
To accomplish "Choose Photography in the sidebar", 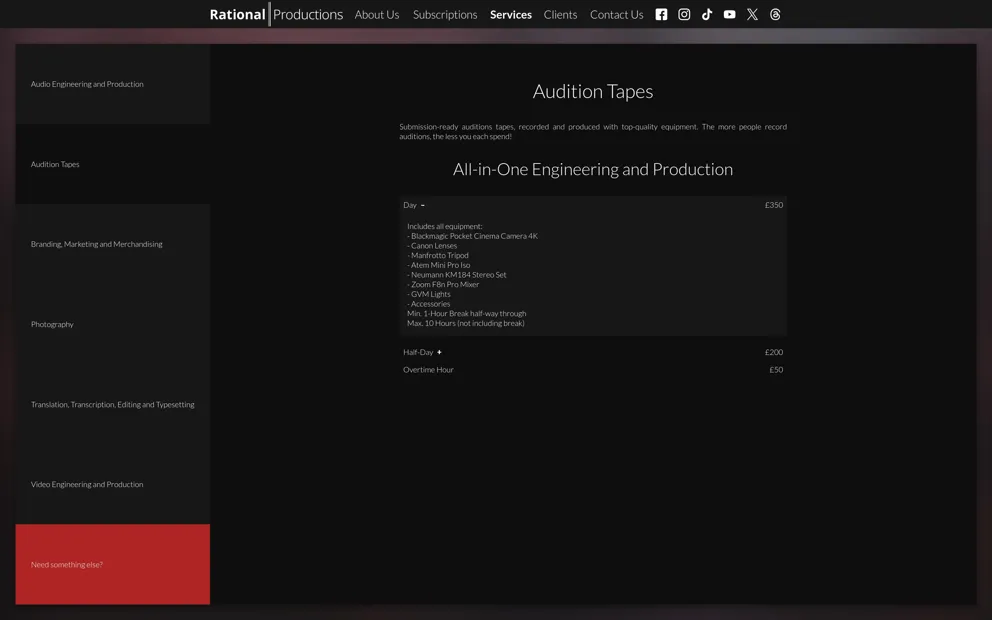I will 112,324.
